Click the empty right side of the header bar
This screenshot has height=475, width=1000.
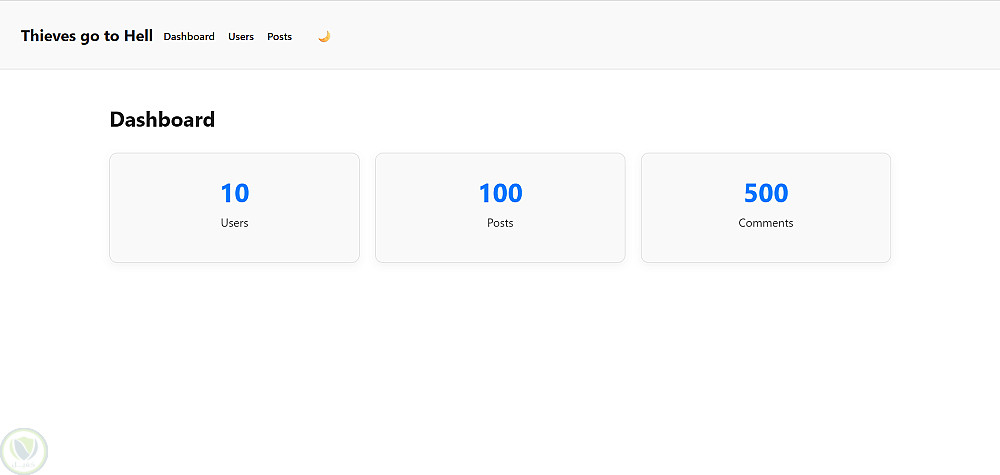pyautogui.click(x=700, y=36)
